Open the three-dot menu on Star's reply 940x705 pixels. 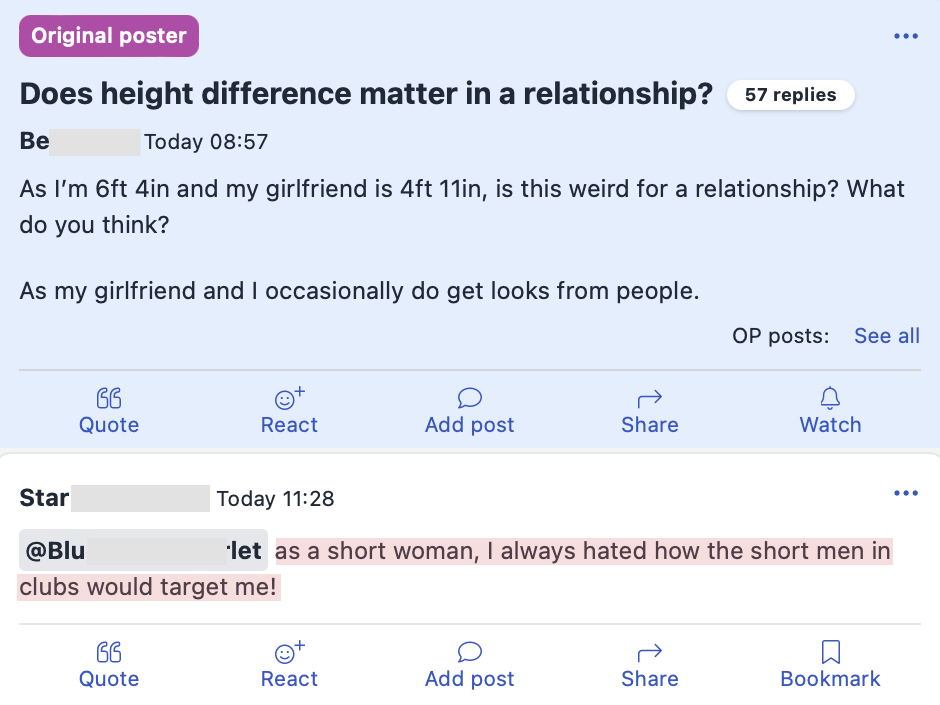[x=906, y=492]
